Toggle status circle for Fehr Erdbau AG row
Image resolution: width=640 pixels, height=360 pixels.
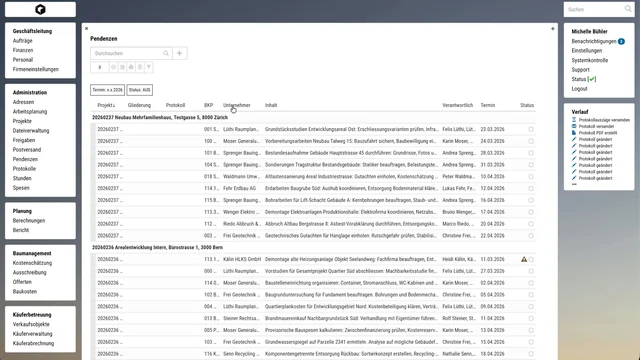point(531,189)
